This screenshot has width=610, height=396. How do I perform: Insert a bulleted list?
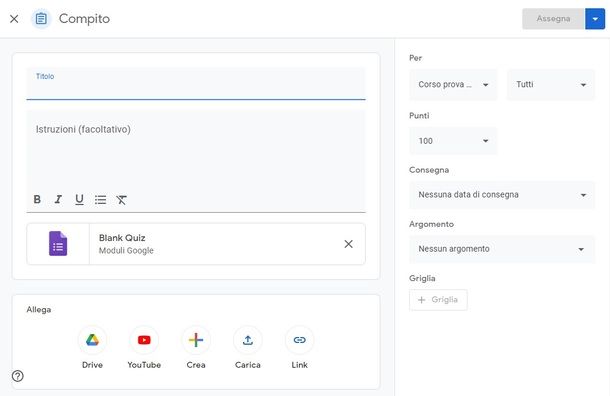point(100,200)
